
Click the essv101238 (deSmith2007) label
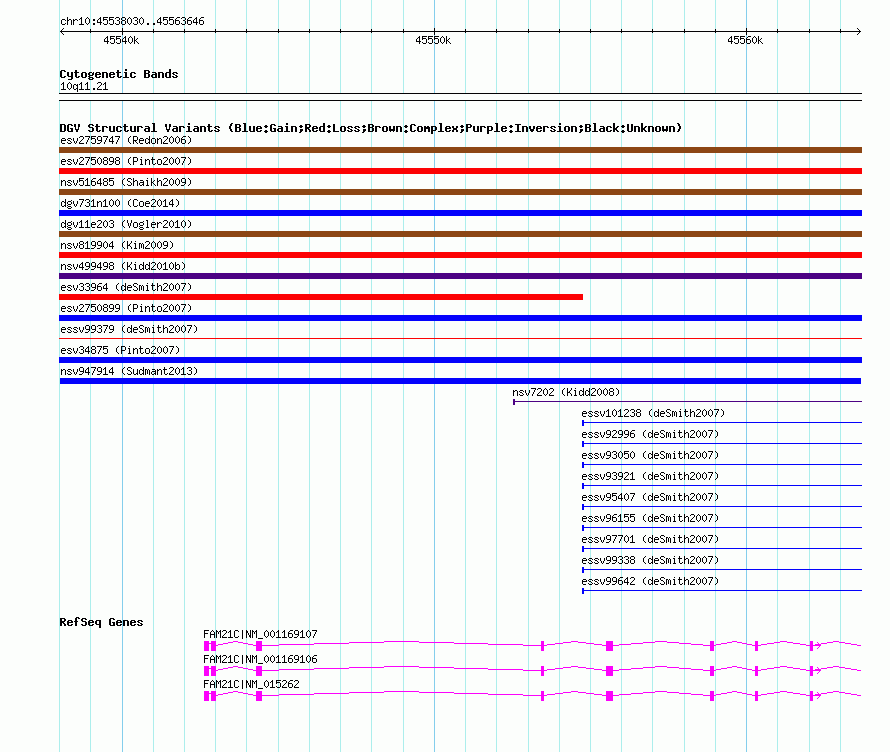point(653,413)
